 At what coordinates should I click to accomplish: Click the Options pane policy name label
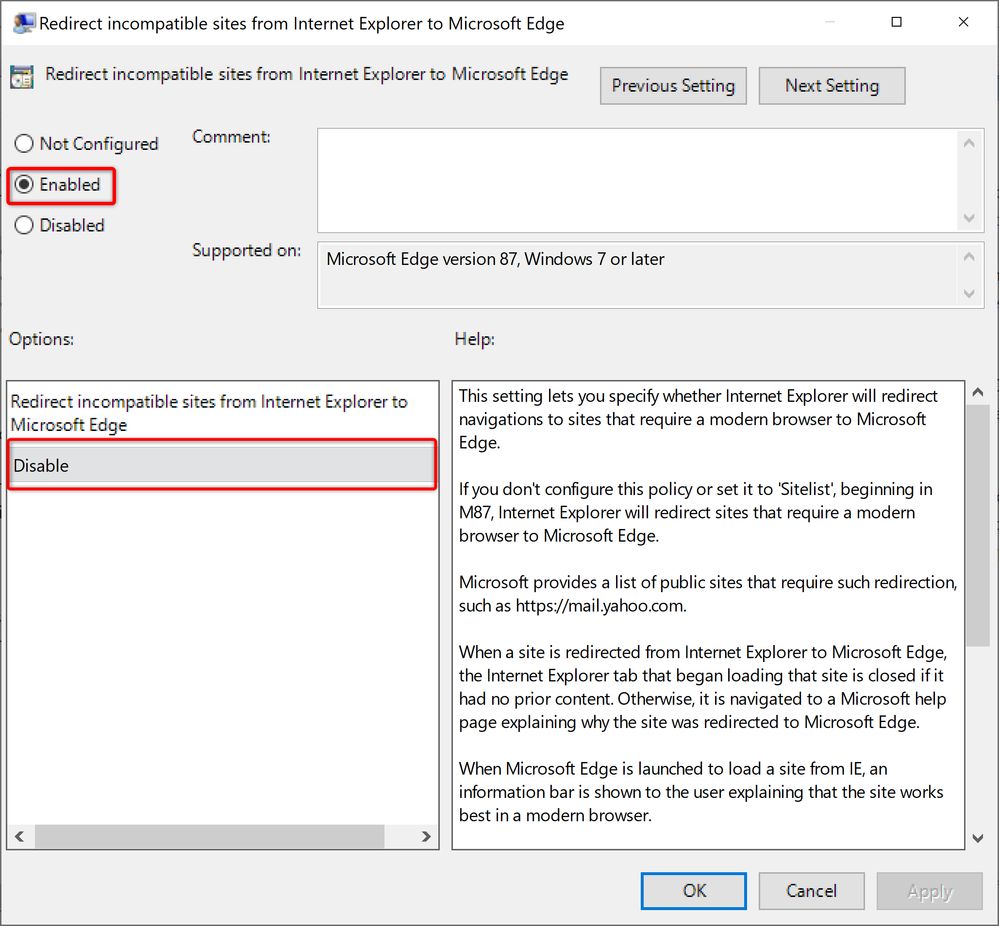(x=209, y=413)
